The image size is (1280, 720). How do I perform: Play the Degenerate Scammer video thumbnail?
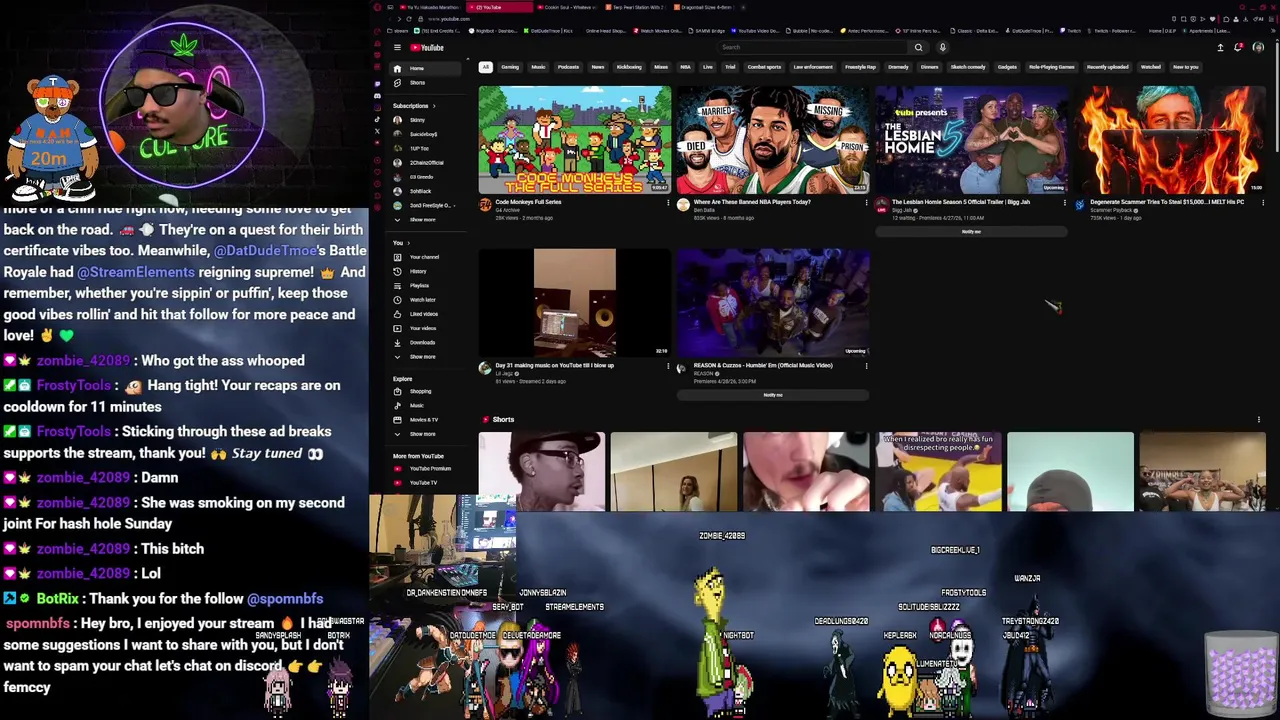(1170, 140)
